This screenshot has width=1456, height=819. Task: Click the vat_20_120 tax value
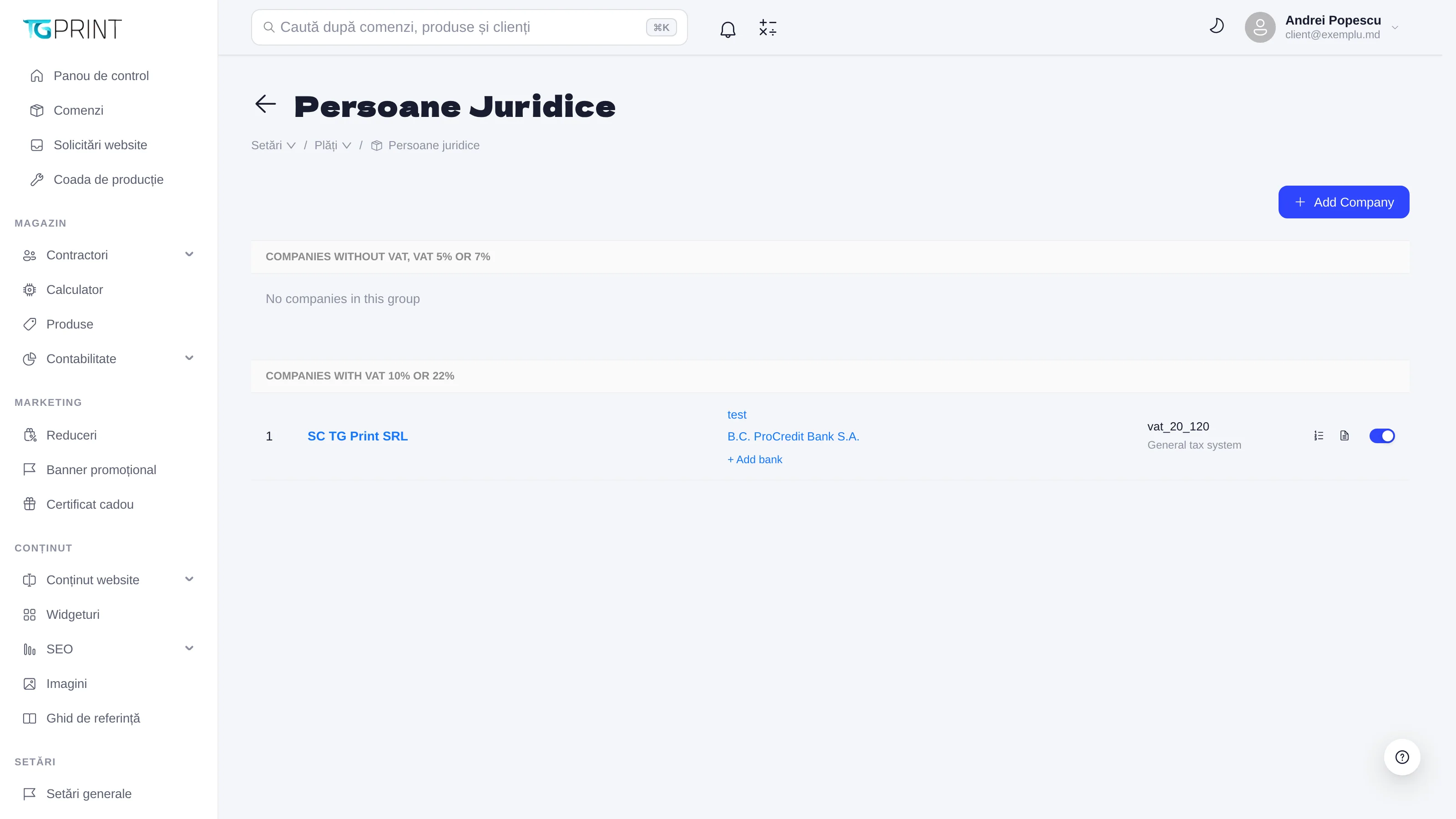tap(1178, 427)
